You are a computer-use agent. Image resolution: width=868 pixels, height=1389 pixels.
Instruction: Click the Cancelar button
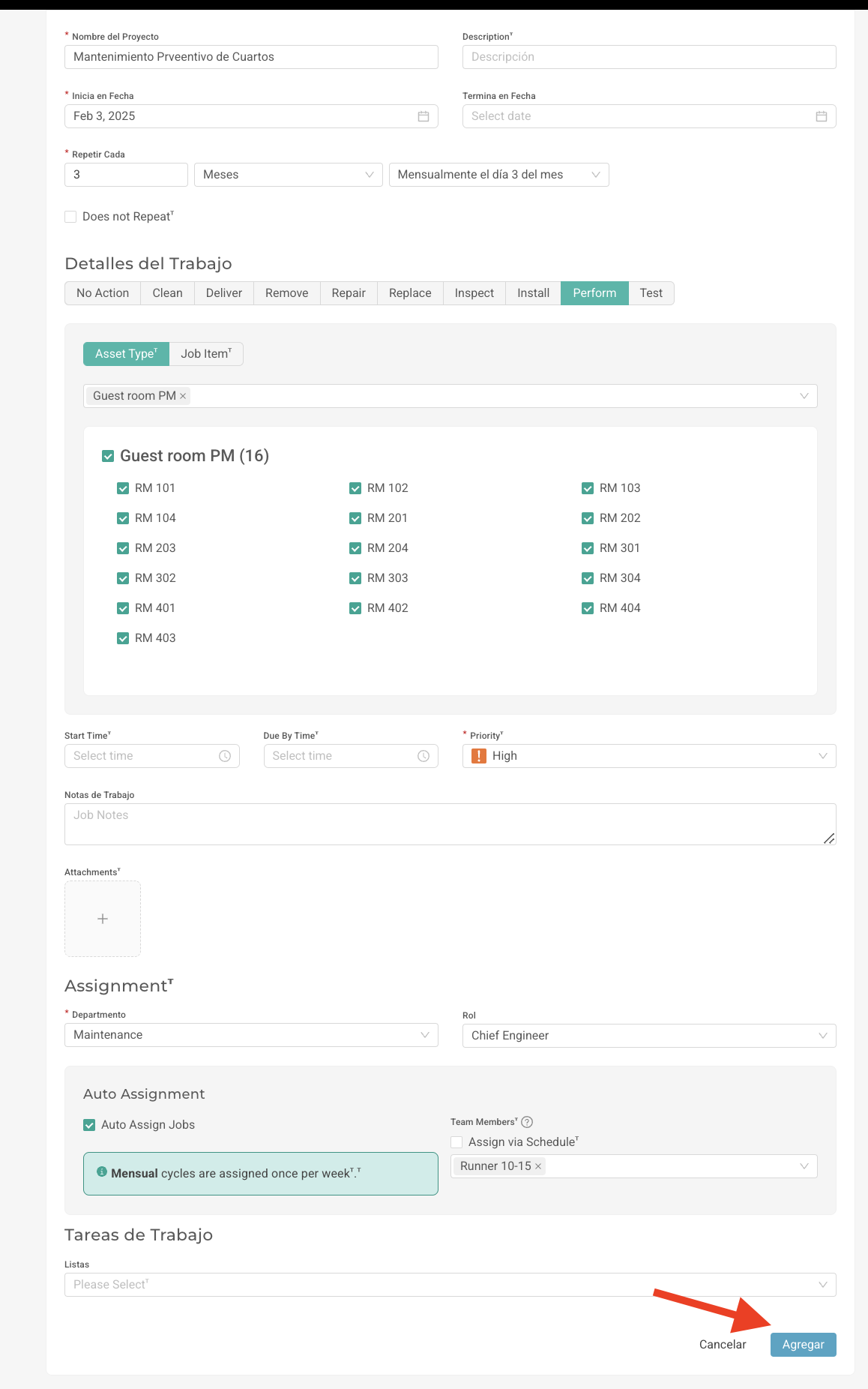pos(722,1345)
